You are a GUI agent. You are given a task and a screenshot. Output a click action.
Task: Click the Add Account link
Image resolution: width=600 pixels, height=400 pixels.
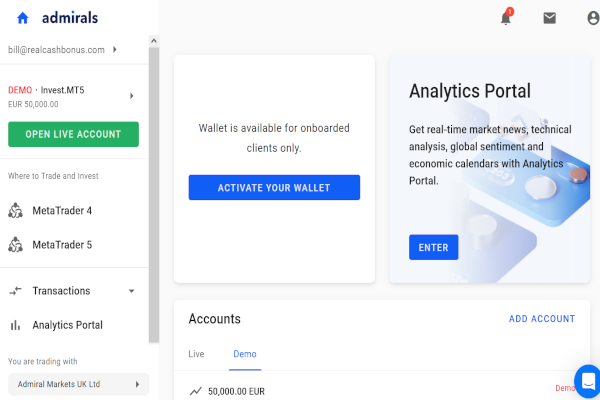tap(542, 319)
